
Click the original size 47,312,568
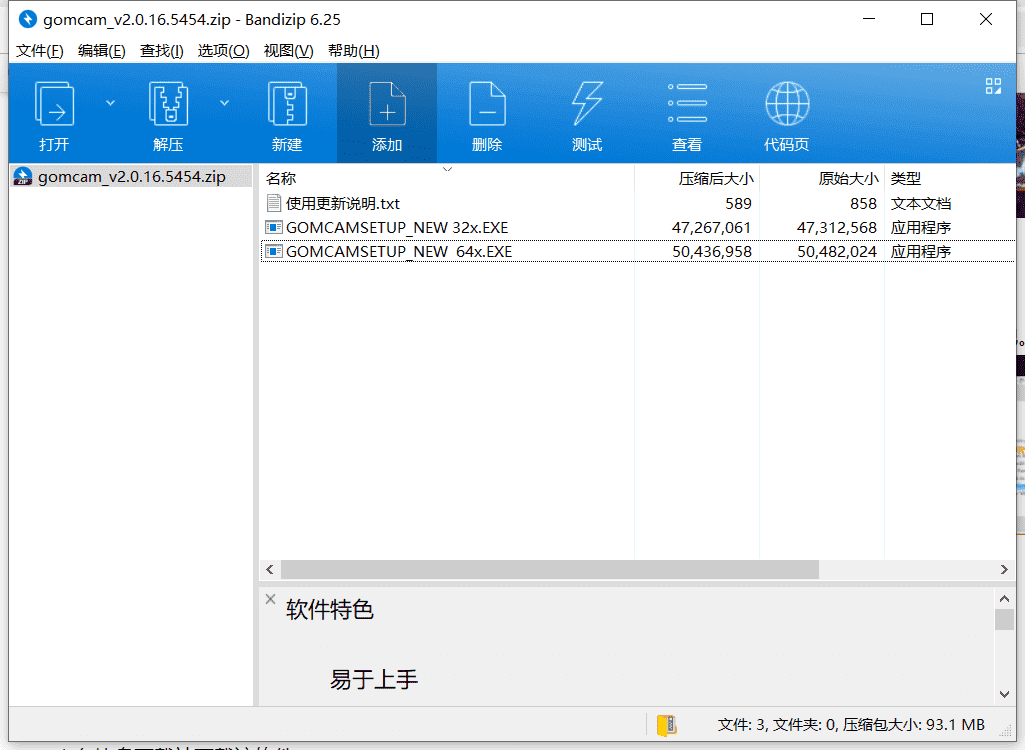click(837, 228)
